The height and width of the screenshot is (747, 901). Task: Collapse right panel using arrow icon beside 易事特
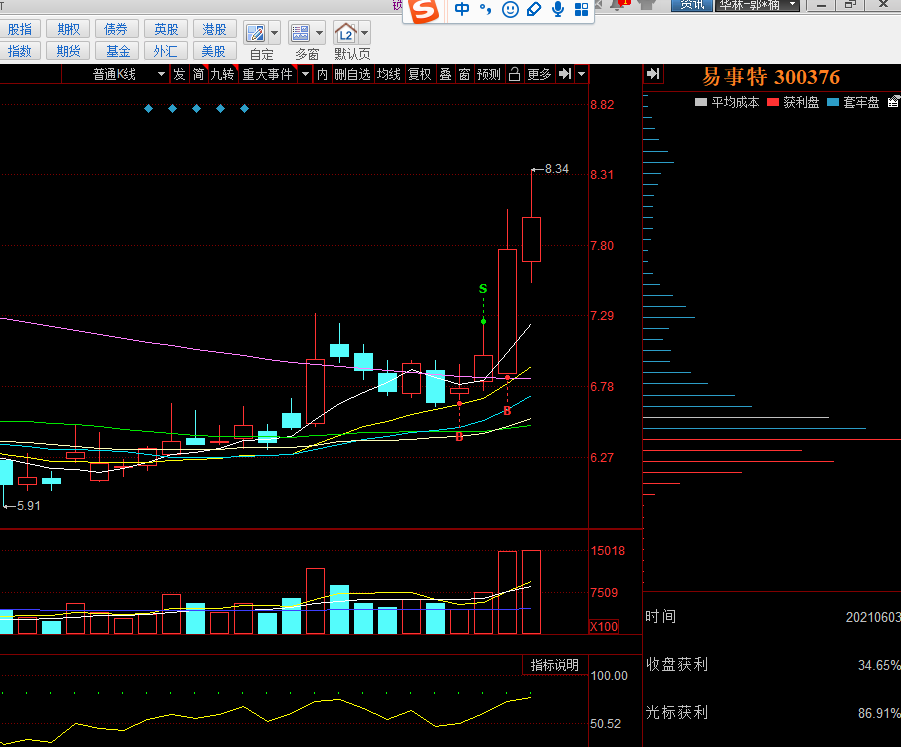[653, 74]
